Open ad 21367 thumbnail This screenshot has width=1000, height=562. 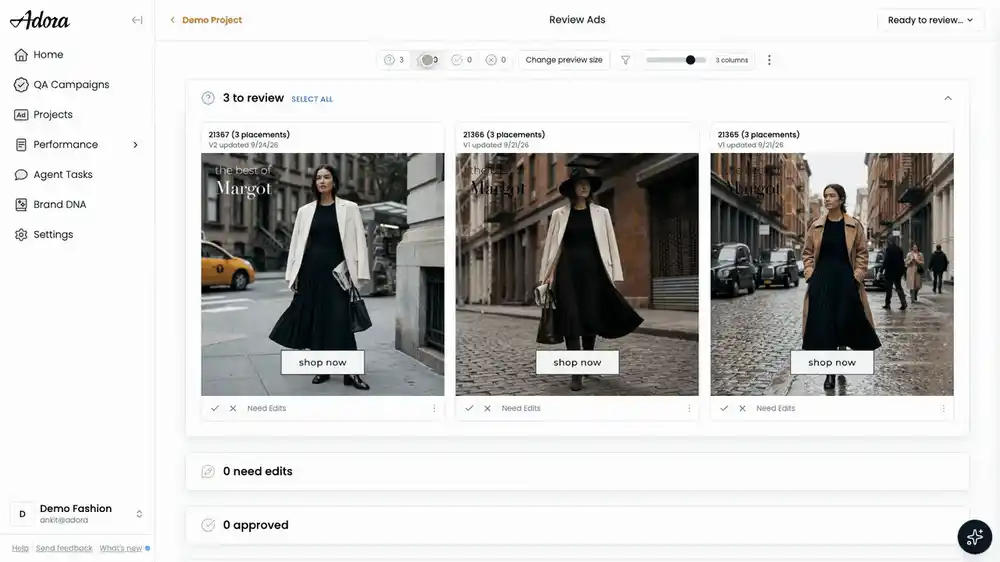323,274
